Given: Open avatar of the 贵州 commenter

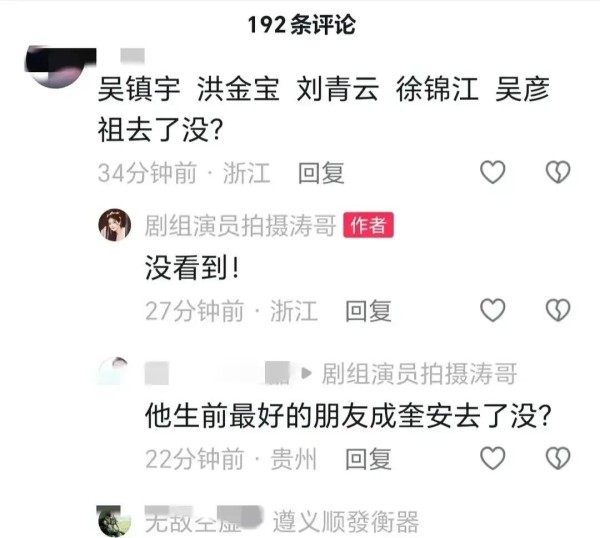Looking at the screenshot, I should tap(114, 373).
